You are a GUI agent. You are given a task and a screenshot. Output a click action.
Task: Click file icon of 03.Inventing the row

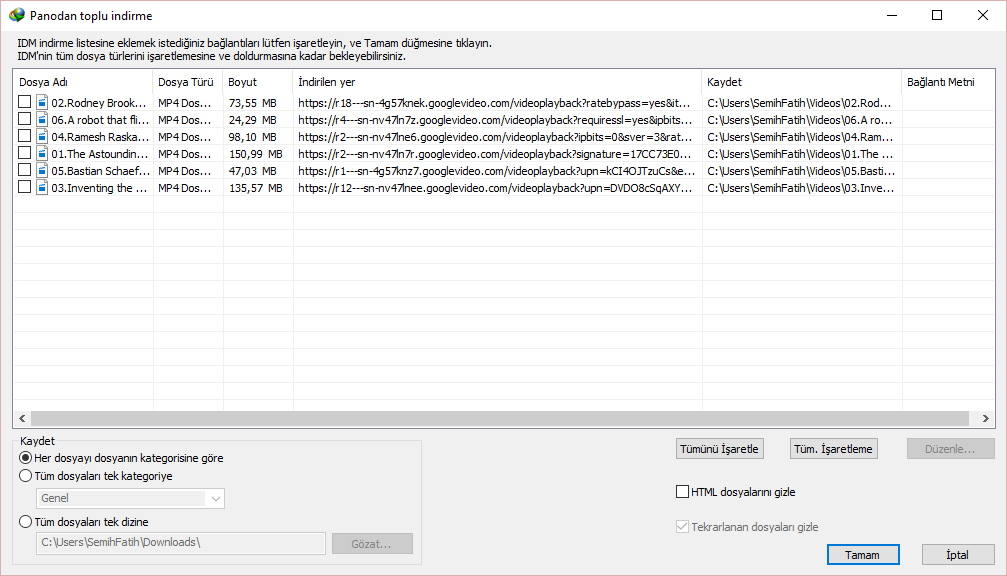click(43, 188)
